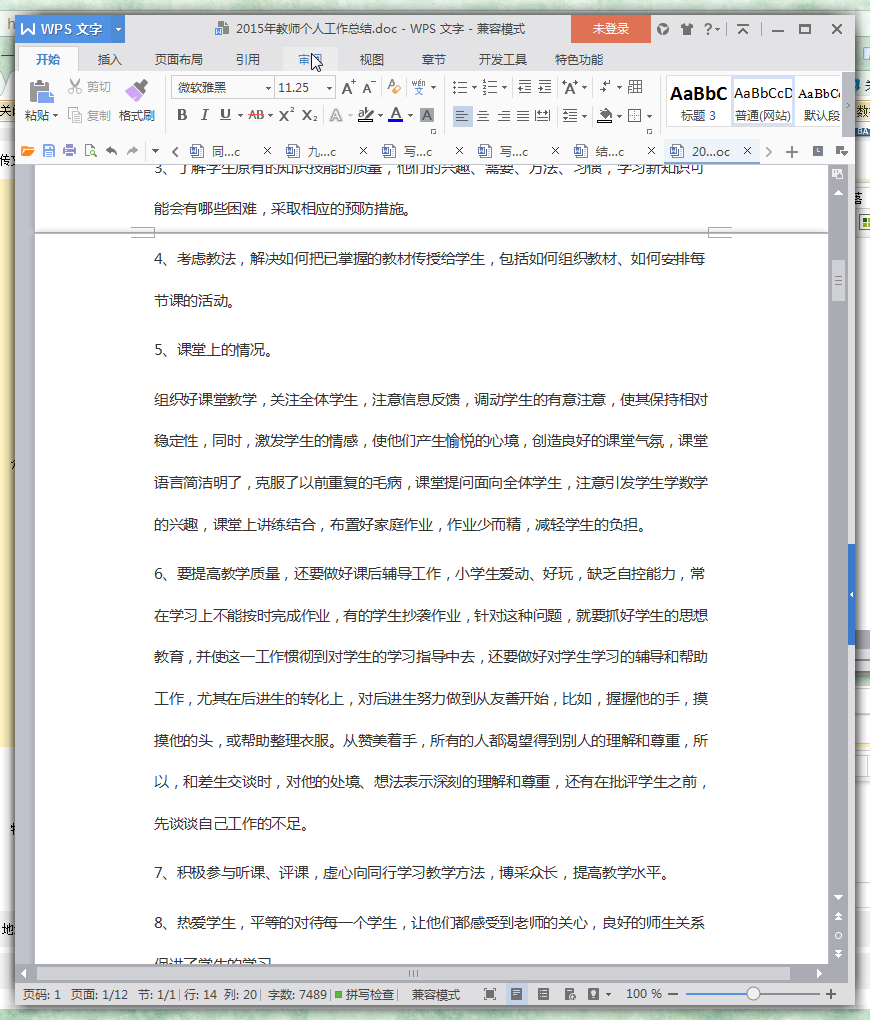Click the Paste clipboard icon

pos(41,92)
